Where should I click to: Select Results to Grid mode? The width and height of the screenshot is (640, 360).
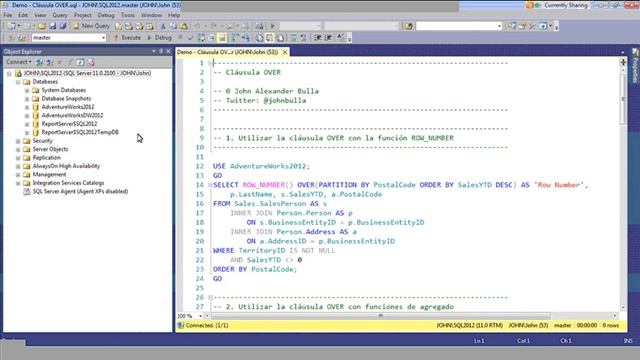pos(270,38)
